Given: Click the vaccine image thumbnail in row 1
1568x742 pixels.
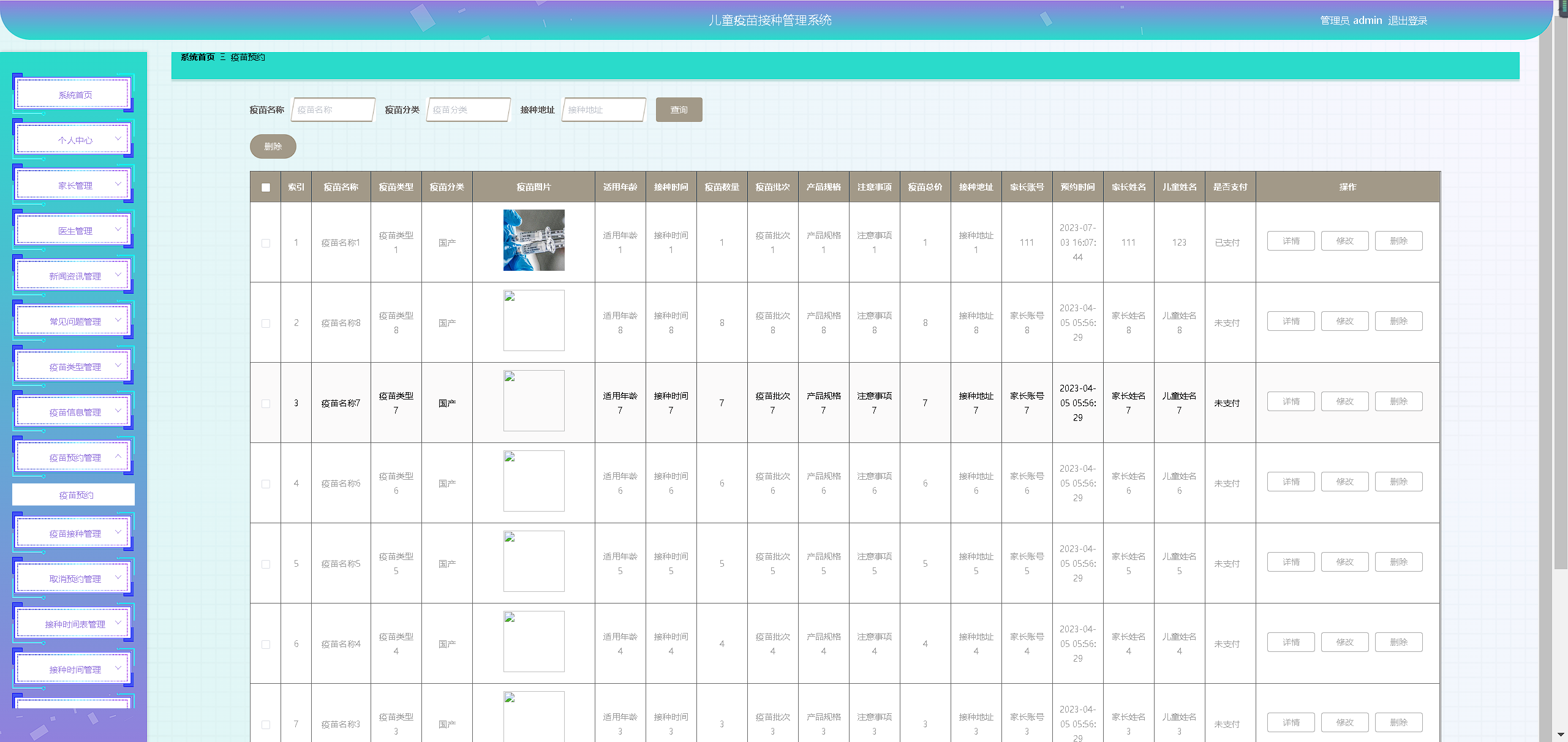Looking at the screenshot, I should (x=533, y=240).
